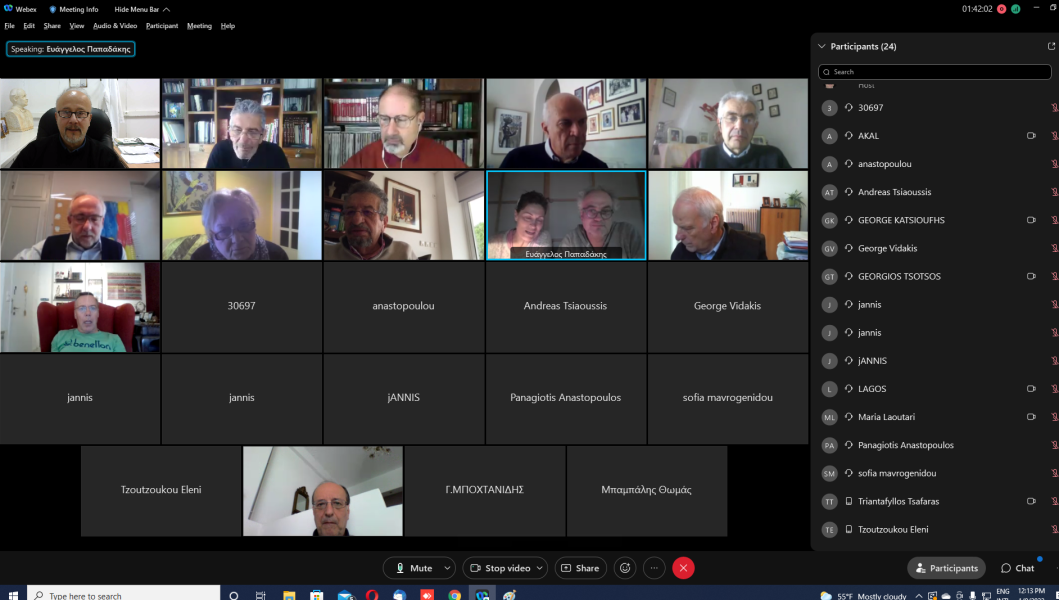Image resolution: width=1059 pixels, height=600 pixels.
Task: Click the participants Search field
Action: coord(935,72)
